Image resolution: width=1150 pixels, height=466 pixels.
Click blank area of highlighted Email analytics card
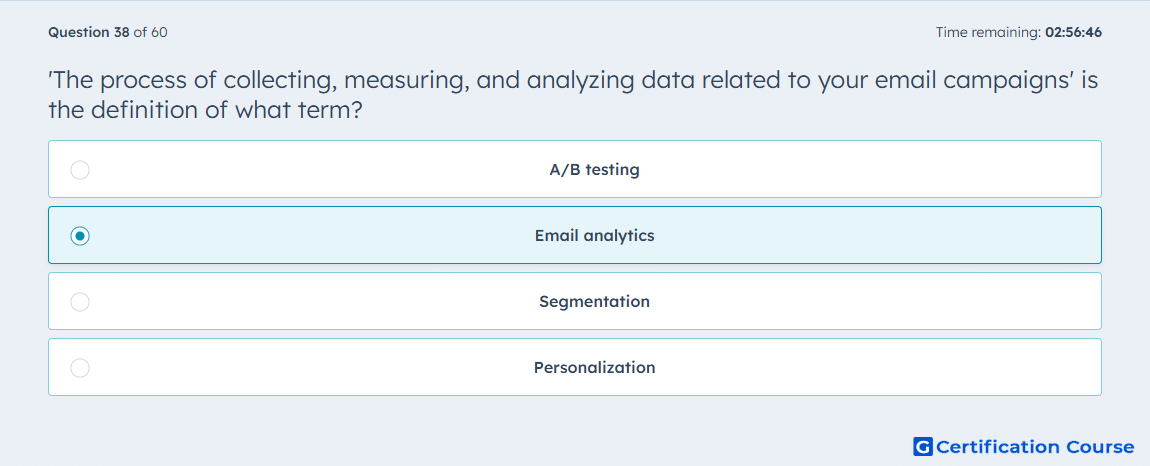[x=293, y=236]
